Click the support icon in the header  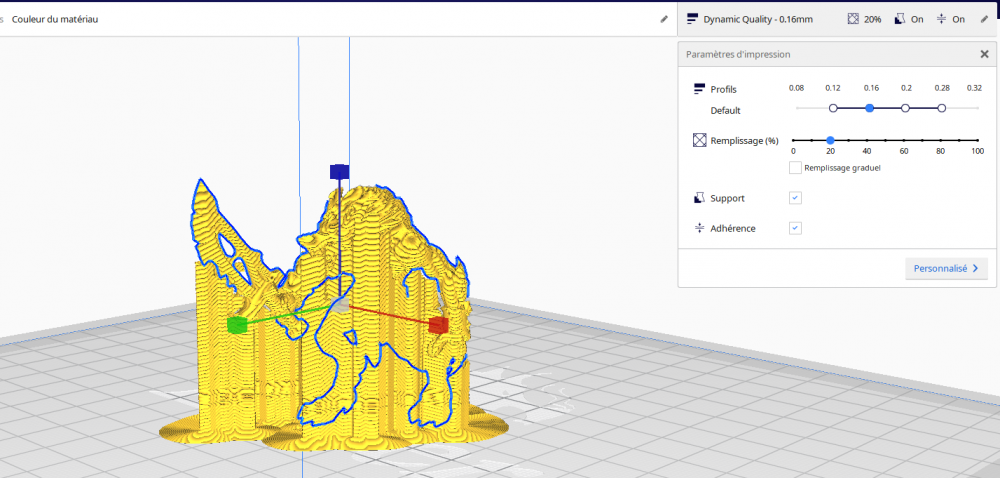click(900, 19)
